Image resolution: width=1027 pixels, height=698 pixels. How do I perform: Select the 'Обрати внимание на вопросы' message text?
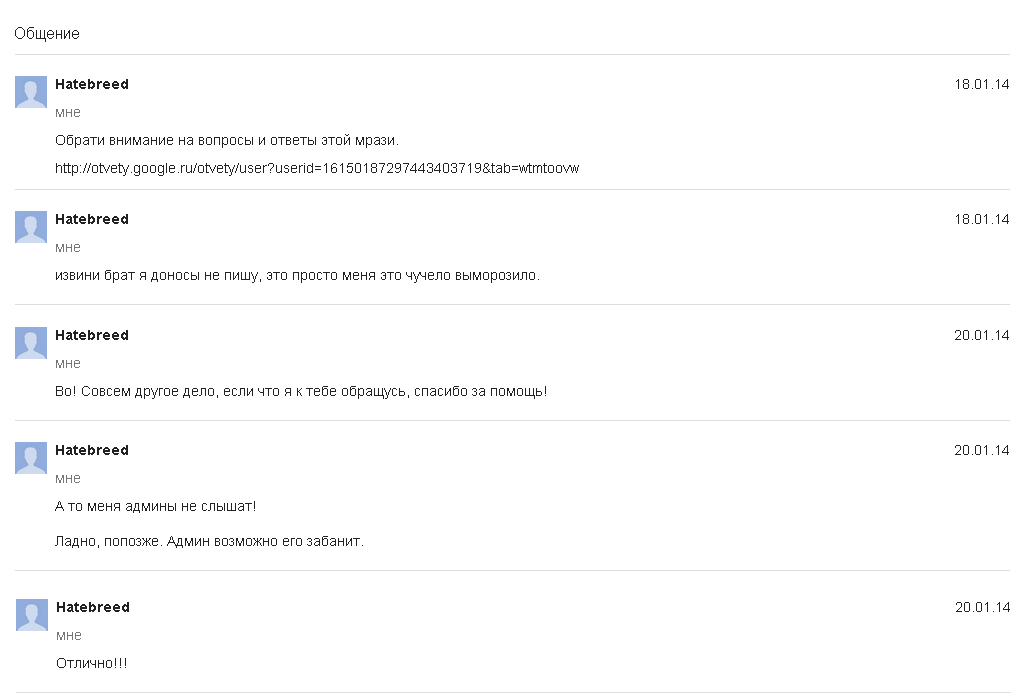[x=227, y=140]
